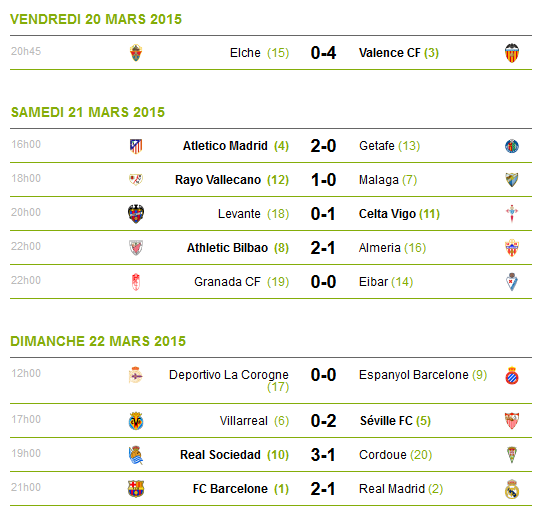Screen dimensions: 533x506
Task: Open the Séville FC team link
Action: tap(386, 421)
